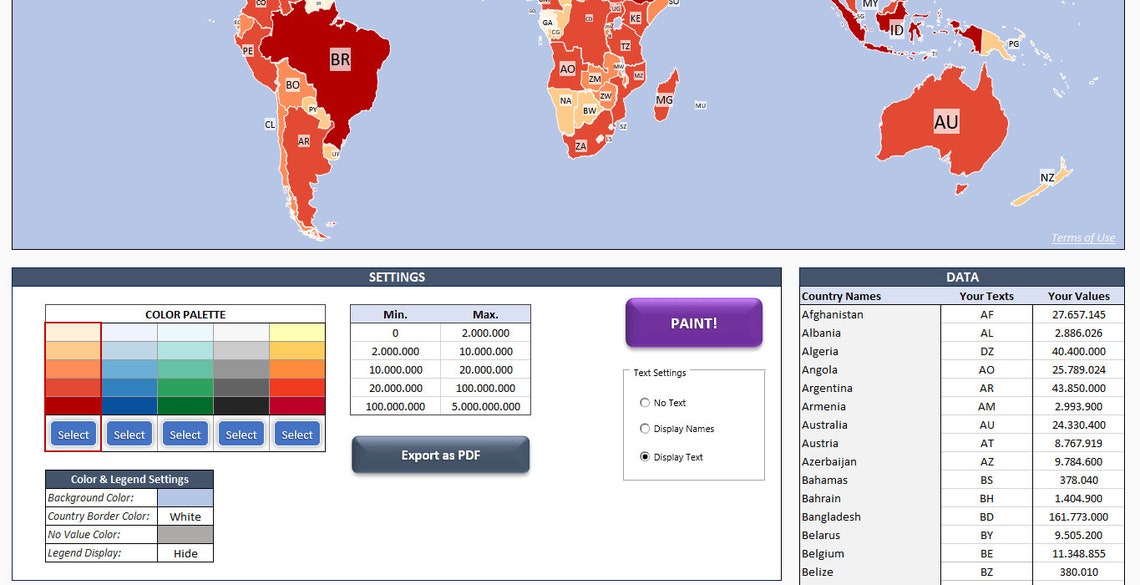
Task: Click the Background Color setting cell
Action: [185, 497]
